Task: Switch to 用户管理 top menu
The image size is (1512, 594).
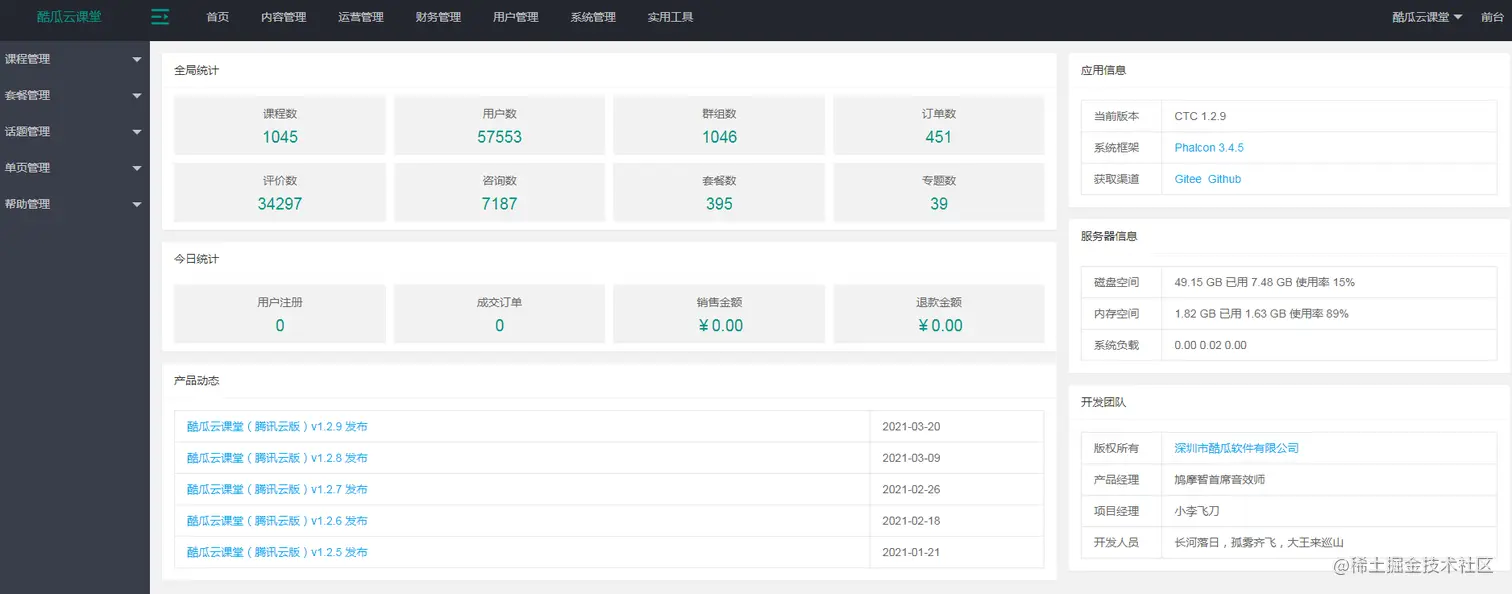Action: (x=516, y=17)
